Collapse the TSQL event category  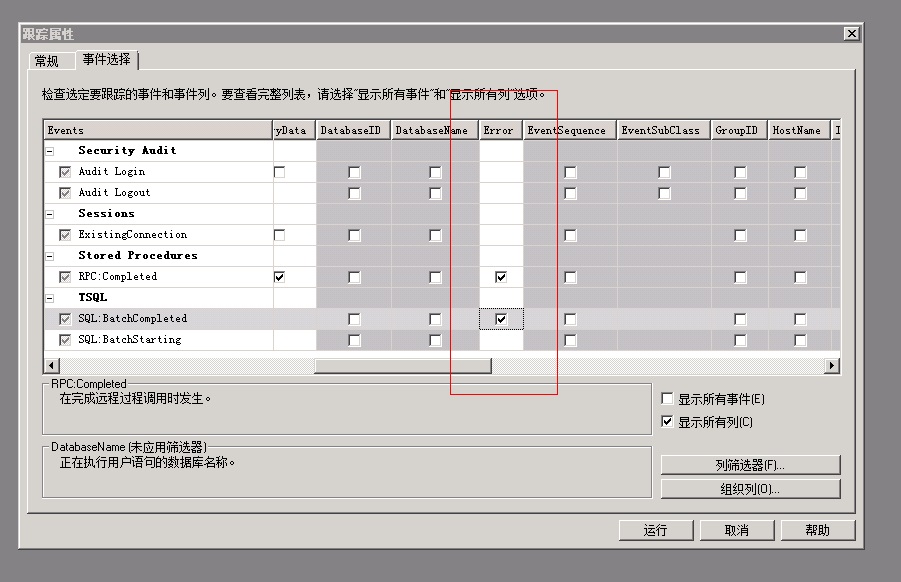pyautogui.click(x=49, y=297)
